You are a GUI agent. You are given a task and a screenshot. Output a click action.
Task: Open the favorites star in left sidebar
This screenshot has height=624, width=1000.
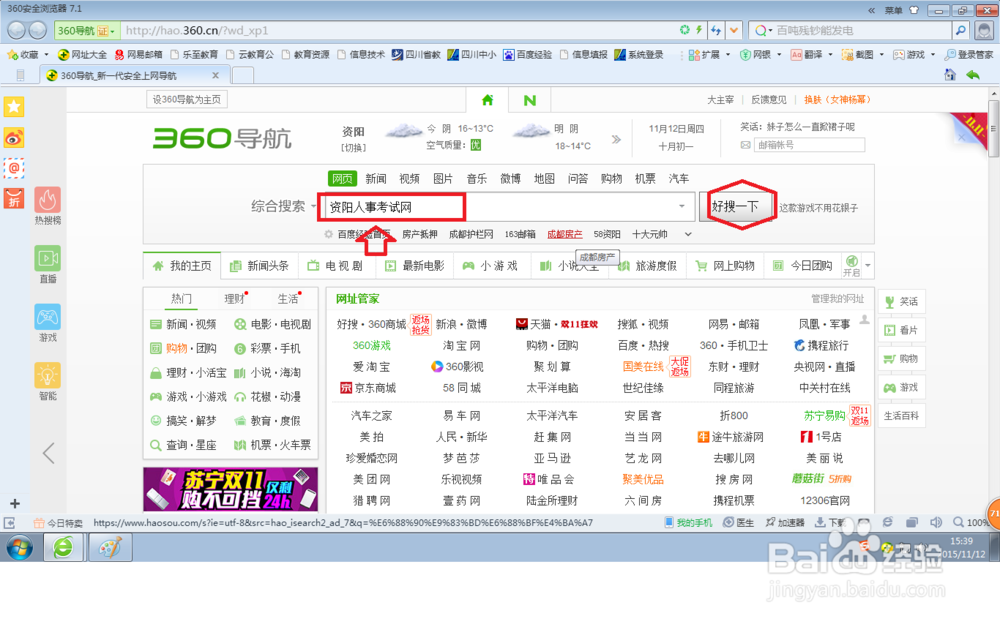pos(14,107)
